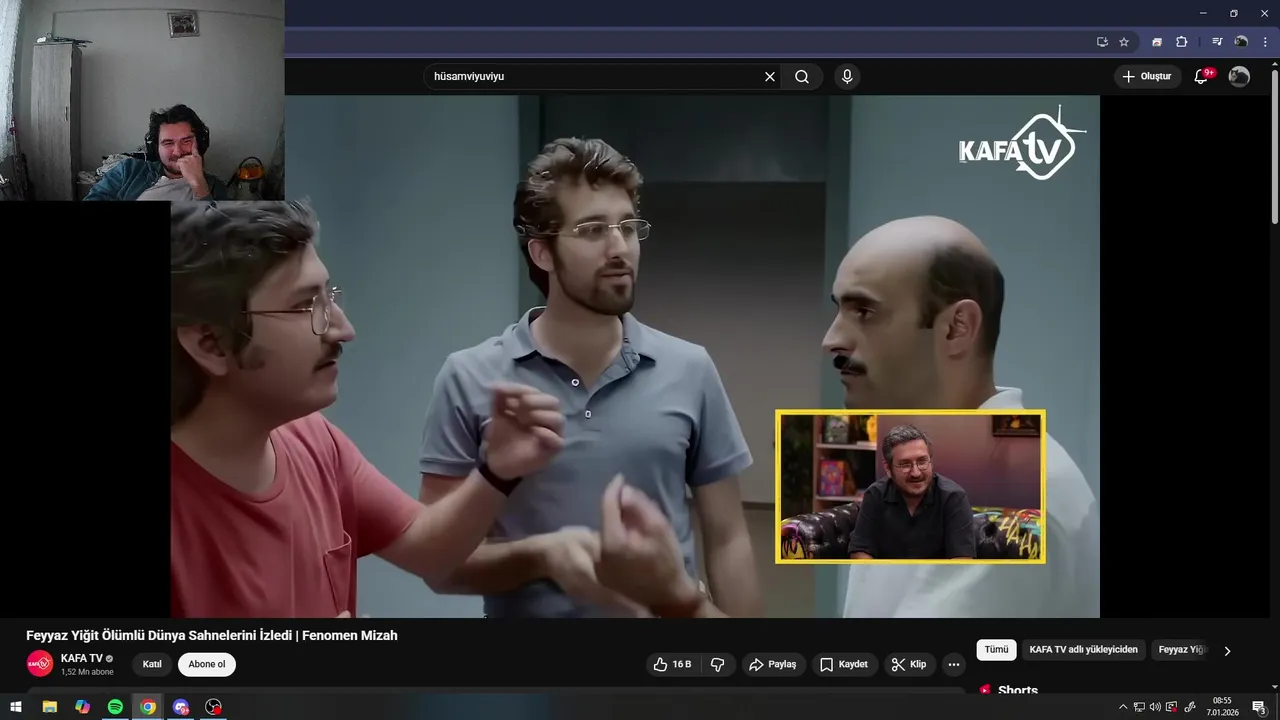Open Chrome profile avatar

[1241, 42]
